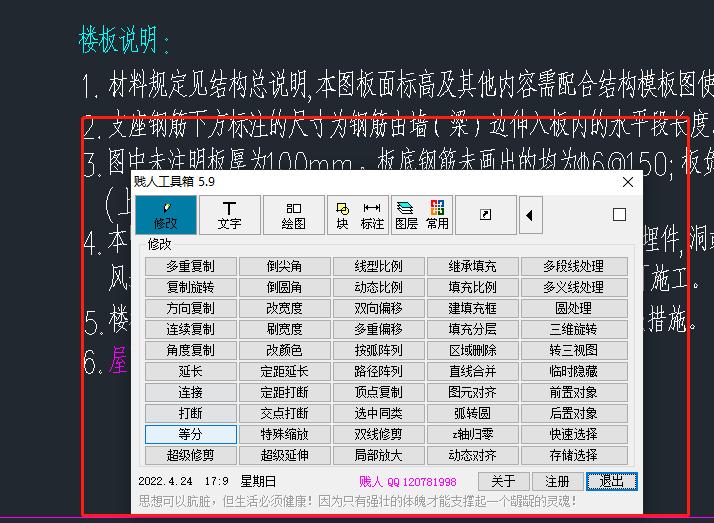Image resolution: width=714 pixels, height=523 pixels.
Task: Click the 多段线处理 button
Action: 574,266
